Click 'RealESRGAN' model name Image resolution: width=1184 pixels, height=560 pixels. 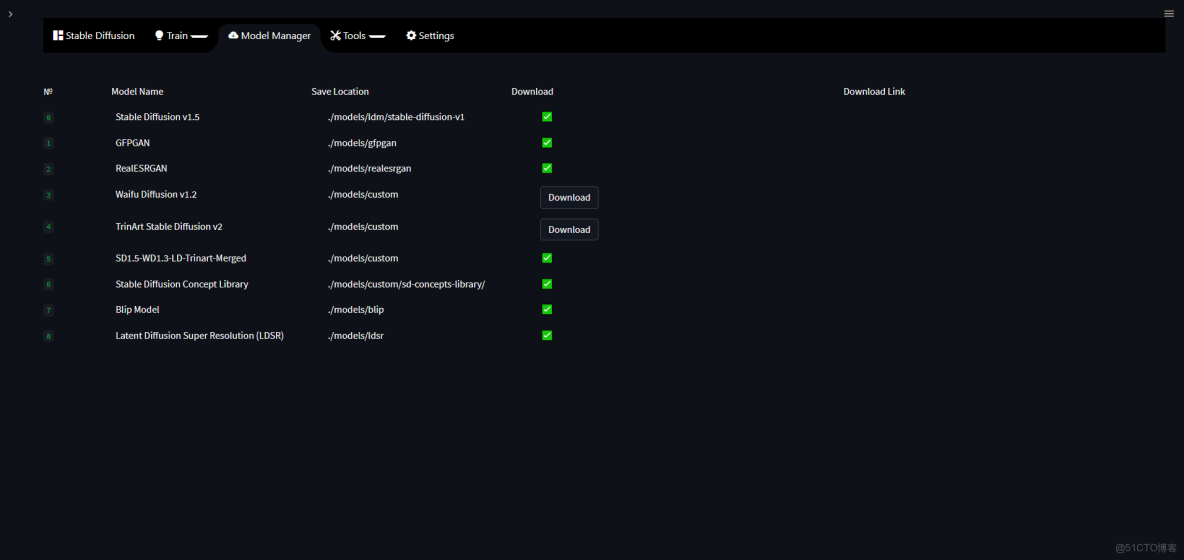tap(141, 168)
